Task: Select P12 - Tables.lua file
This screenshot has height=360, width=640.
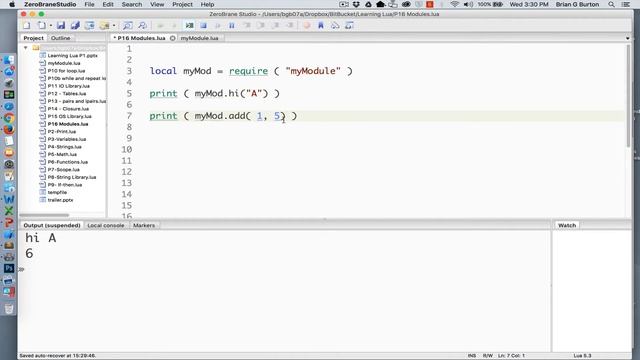Action: (67, 93)
